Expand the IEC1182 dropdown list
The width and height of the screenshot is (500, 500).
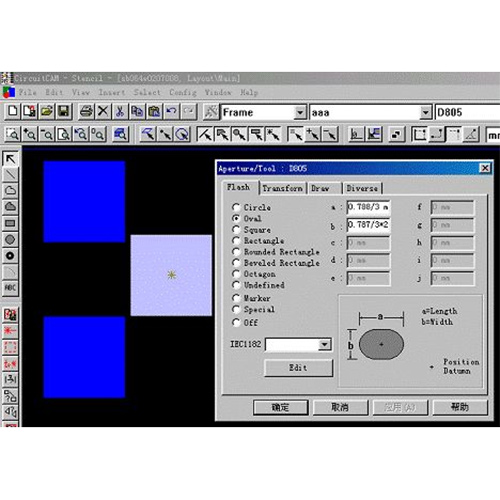click(x=324, y=344)
